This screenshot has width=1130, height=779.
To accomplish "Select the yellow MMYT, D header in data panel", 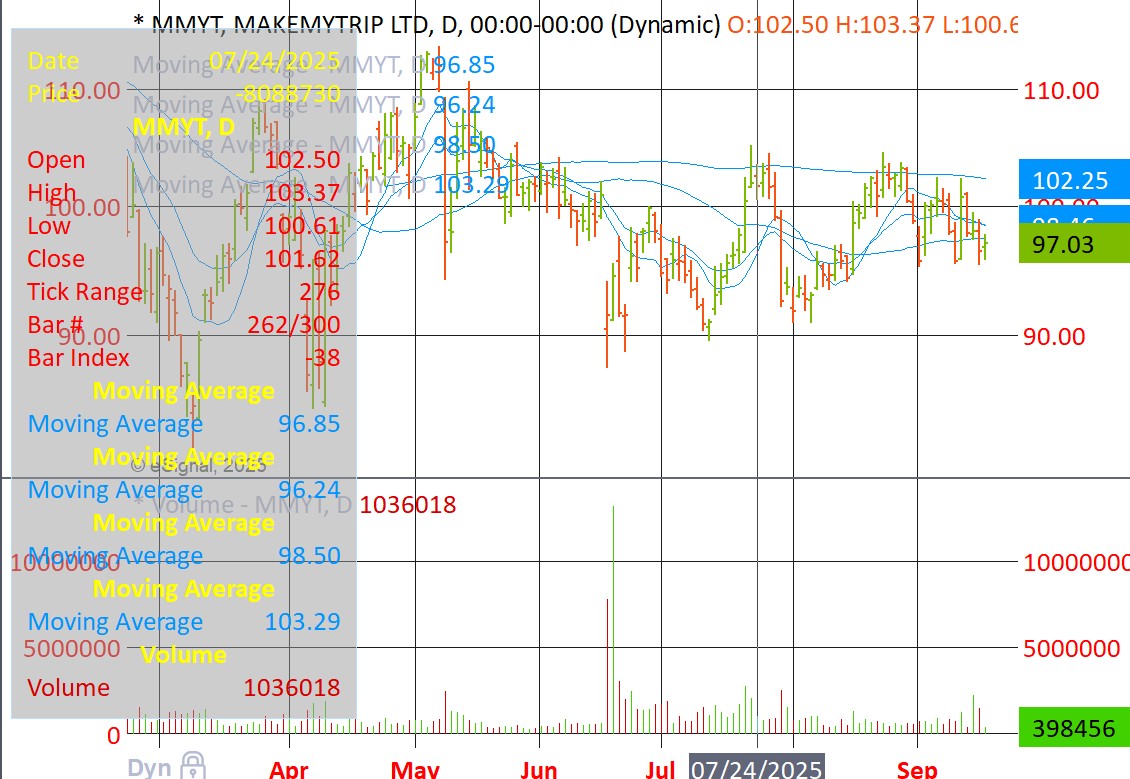I will pos(184,127).
